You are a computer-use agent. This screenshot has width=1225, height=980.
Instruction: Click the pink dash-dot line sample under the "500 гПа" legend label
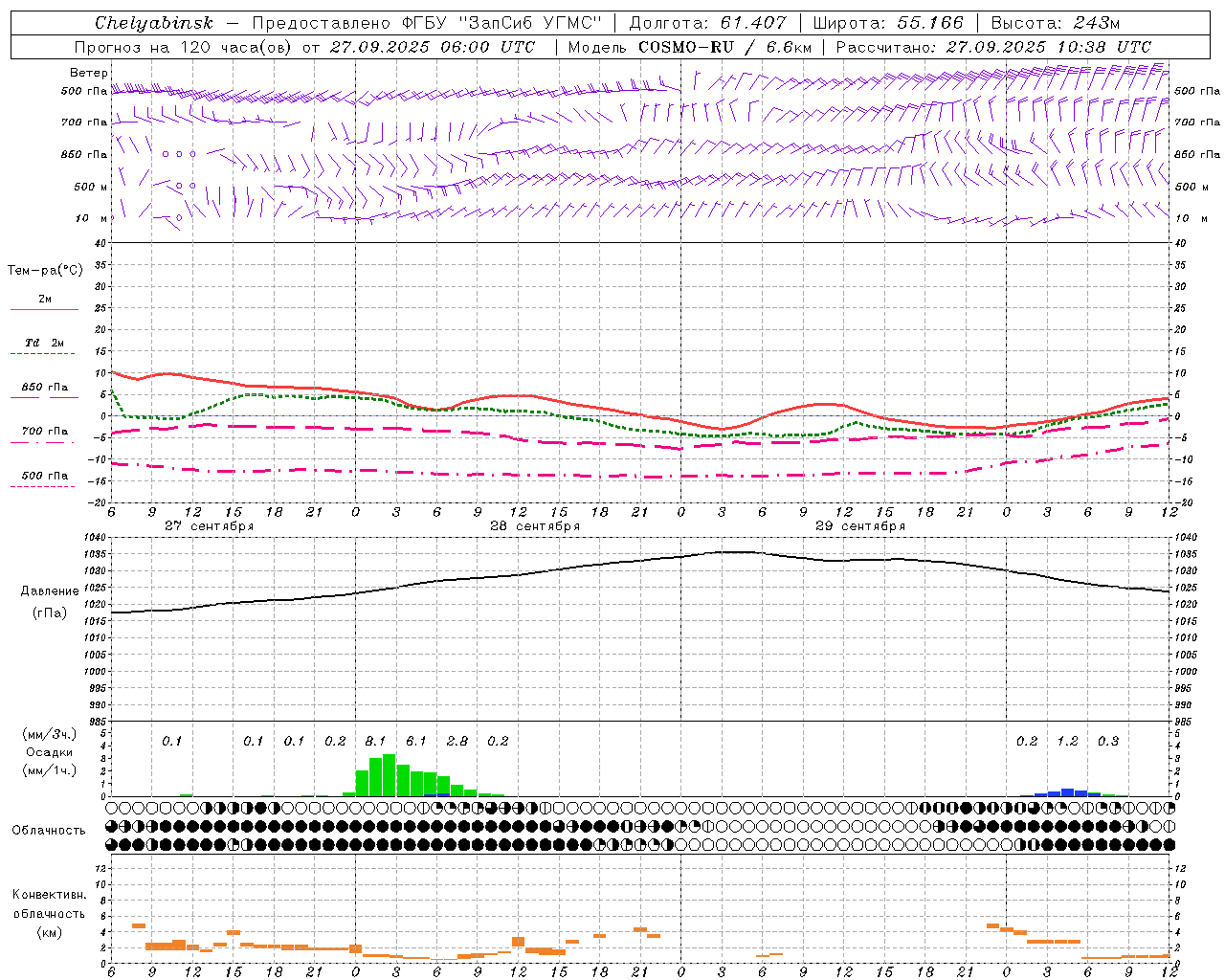click(x=42, y=487)
